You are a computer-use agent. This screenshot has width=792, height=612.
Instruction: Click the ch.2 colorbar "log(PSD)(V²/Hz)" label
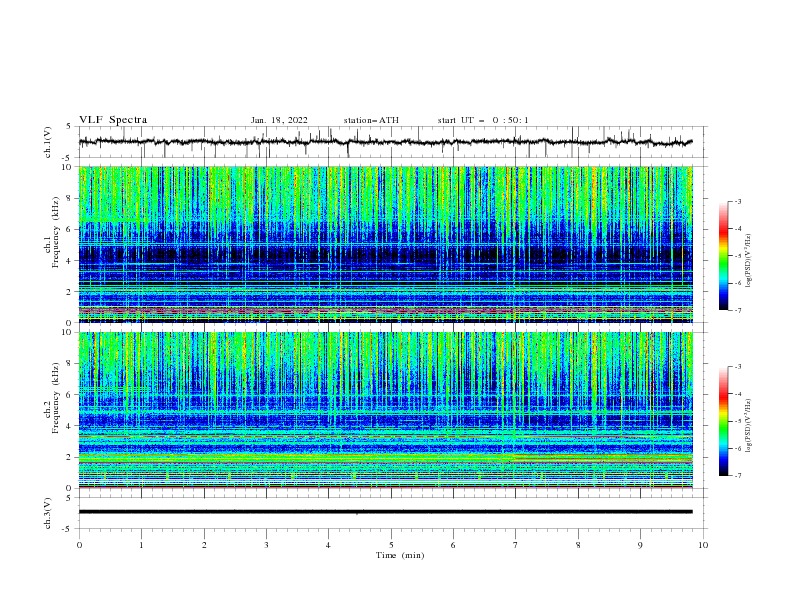(748, 426)
